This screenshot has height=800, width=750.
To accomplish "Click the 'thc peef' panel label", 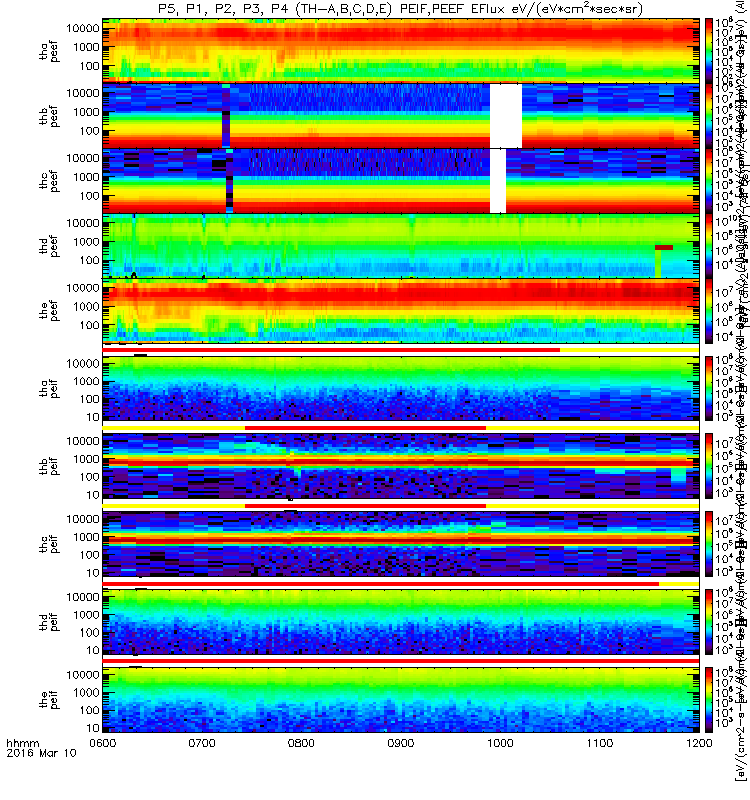I will [49, 181].
